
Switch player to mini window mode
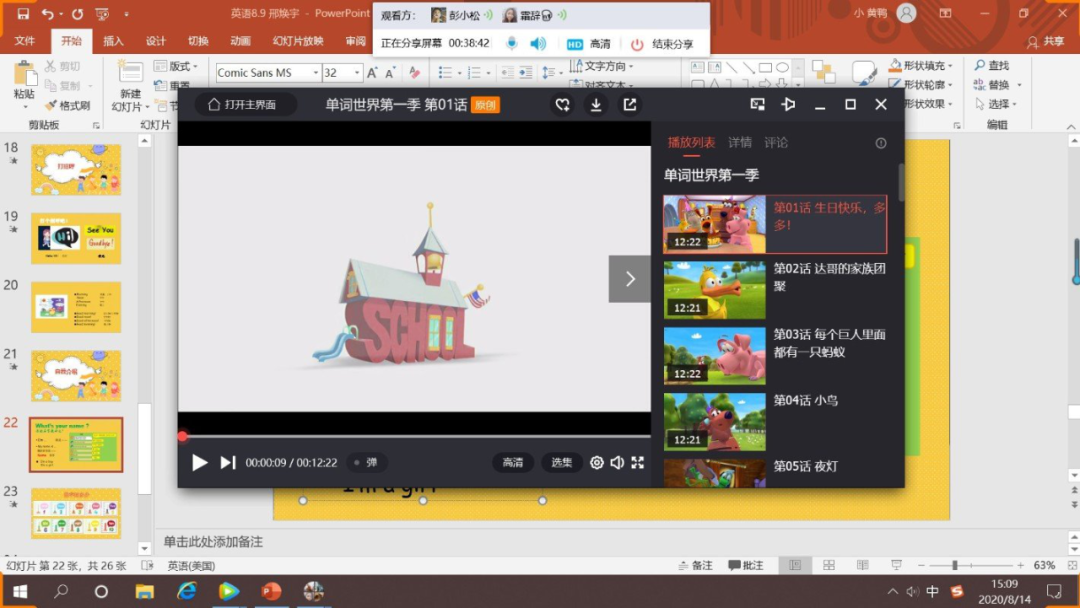(758, 105)
